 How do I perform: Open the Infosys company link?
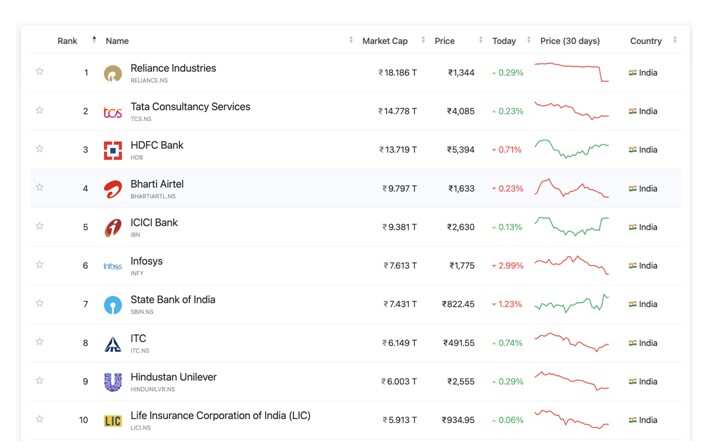click(146, 261)
